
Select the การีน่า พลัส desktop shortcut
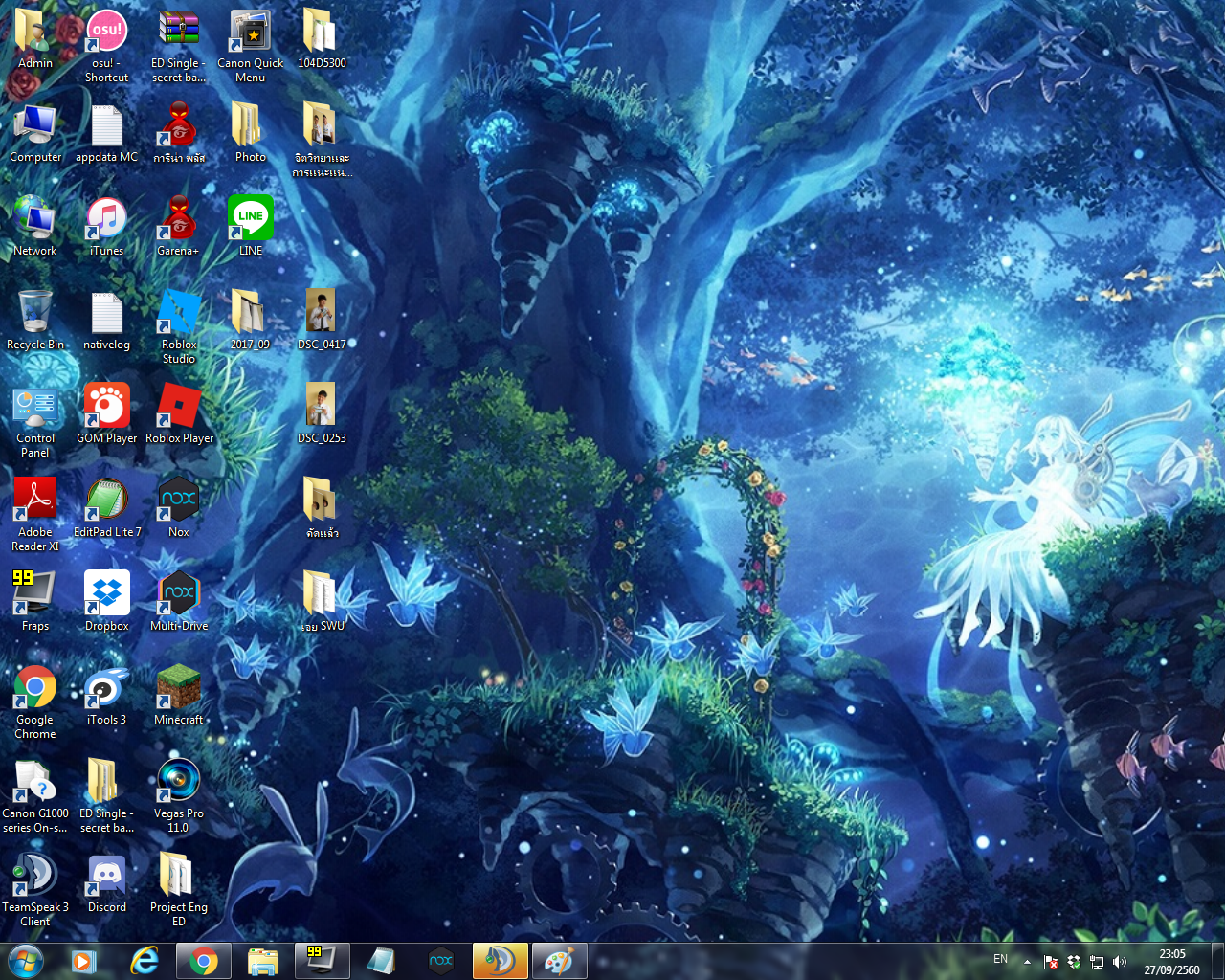click(179, 132)
